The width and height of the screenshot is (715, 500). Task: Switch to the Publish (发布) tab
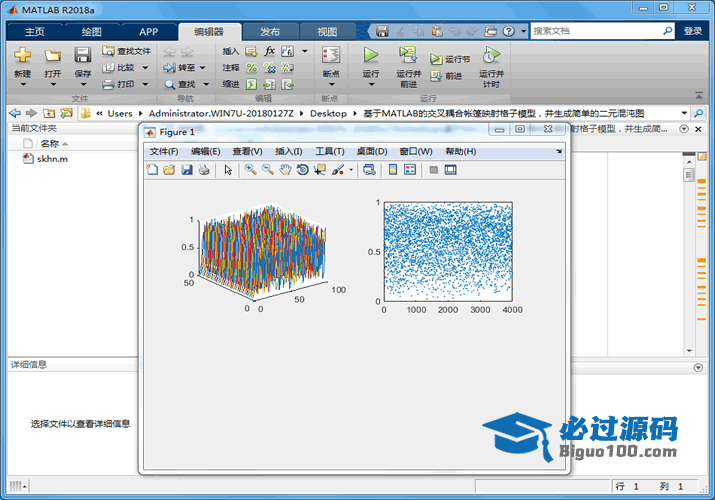tap(270, 32)
